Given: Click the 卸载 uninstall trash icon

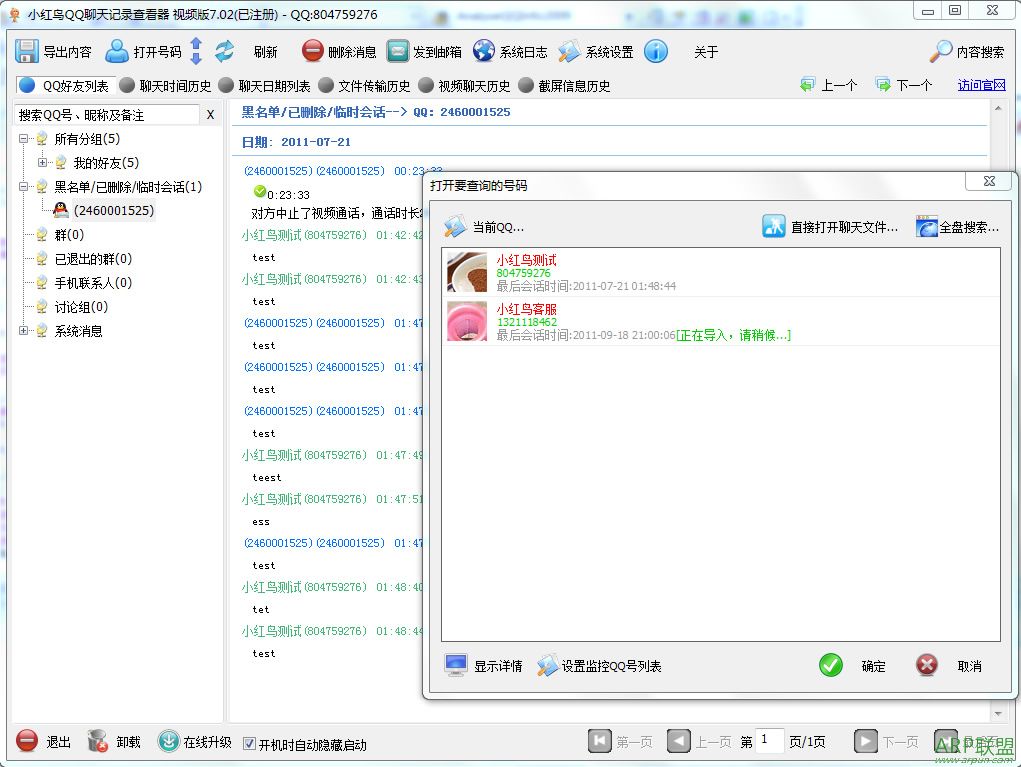Looking at the screenshot, I should click(x=97, y=741).
